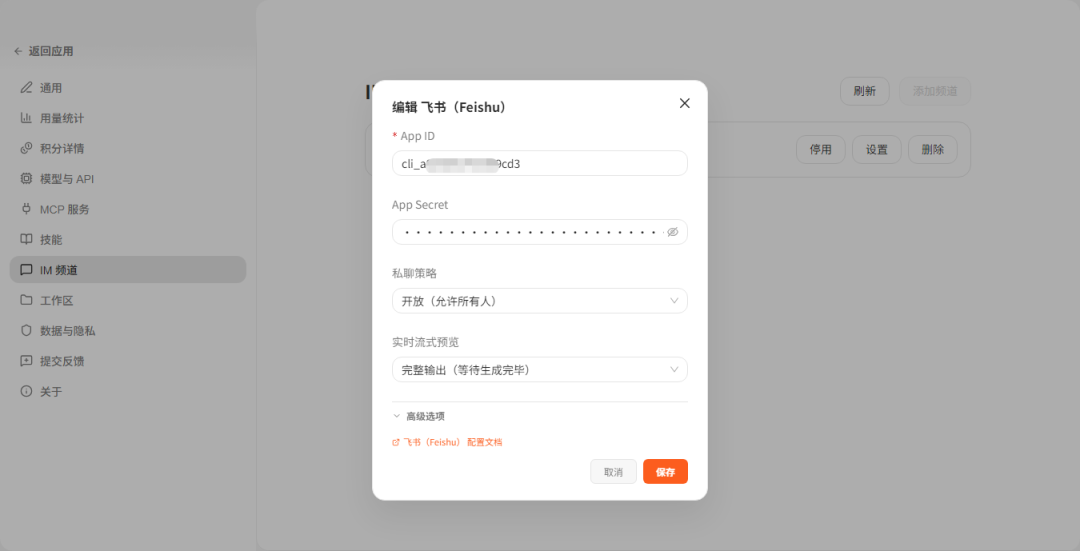Open the 提交反馈 section

(127, 360)
